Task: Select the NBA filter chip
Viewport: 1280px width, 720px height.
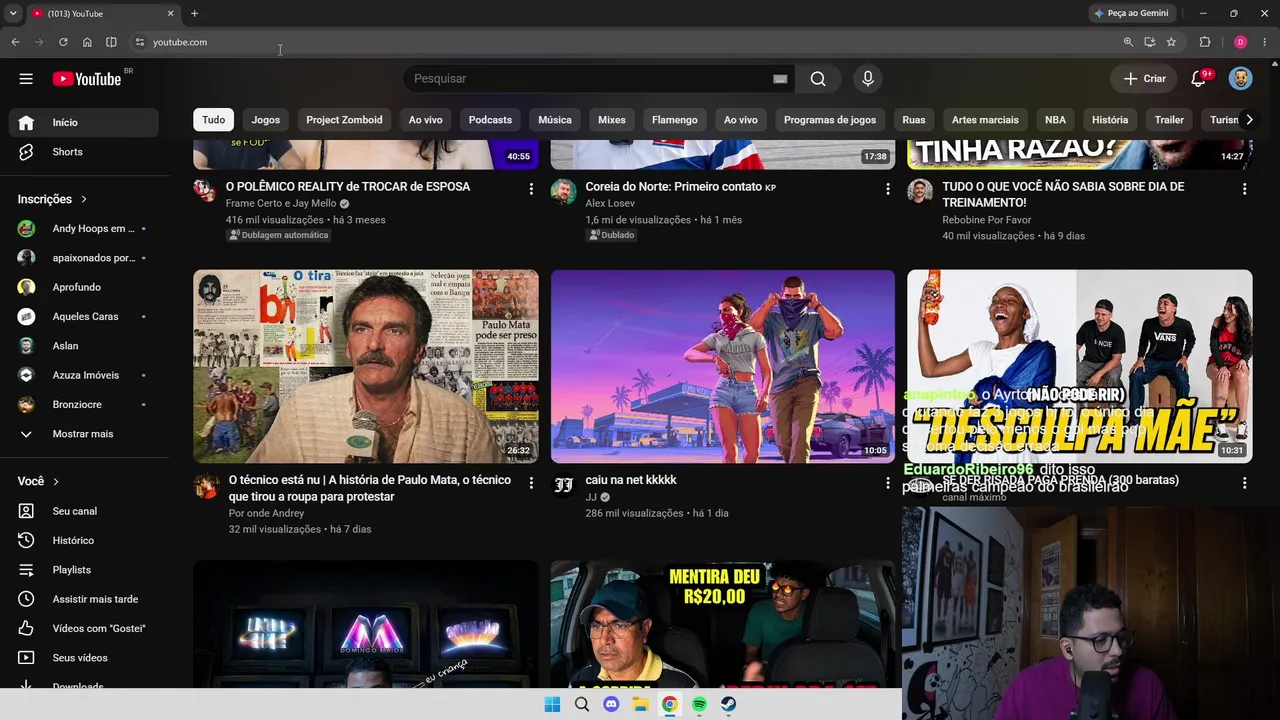Action: click(1056, 120)
